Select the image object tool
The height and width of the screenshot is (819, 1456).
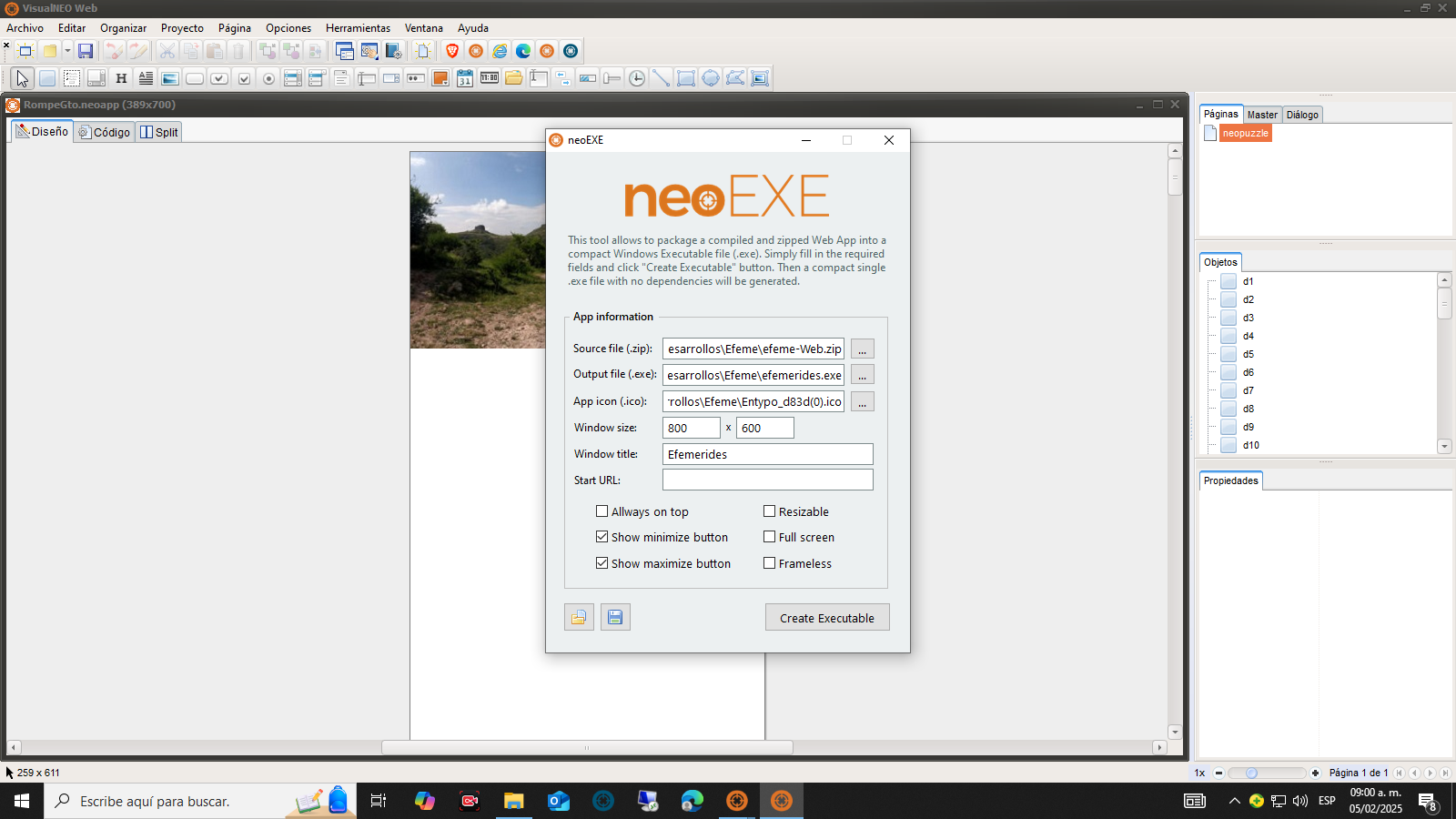(170, 78)
